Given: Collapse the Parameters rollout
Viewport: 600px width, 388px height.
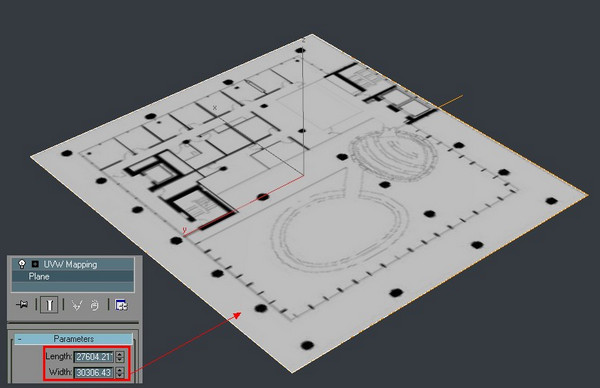Looking at the screenshot, I should point(73,339).
